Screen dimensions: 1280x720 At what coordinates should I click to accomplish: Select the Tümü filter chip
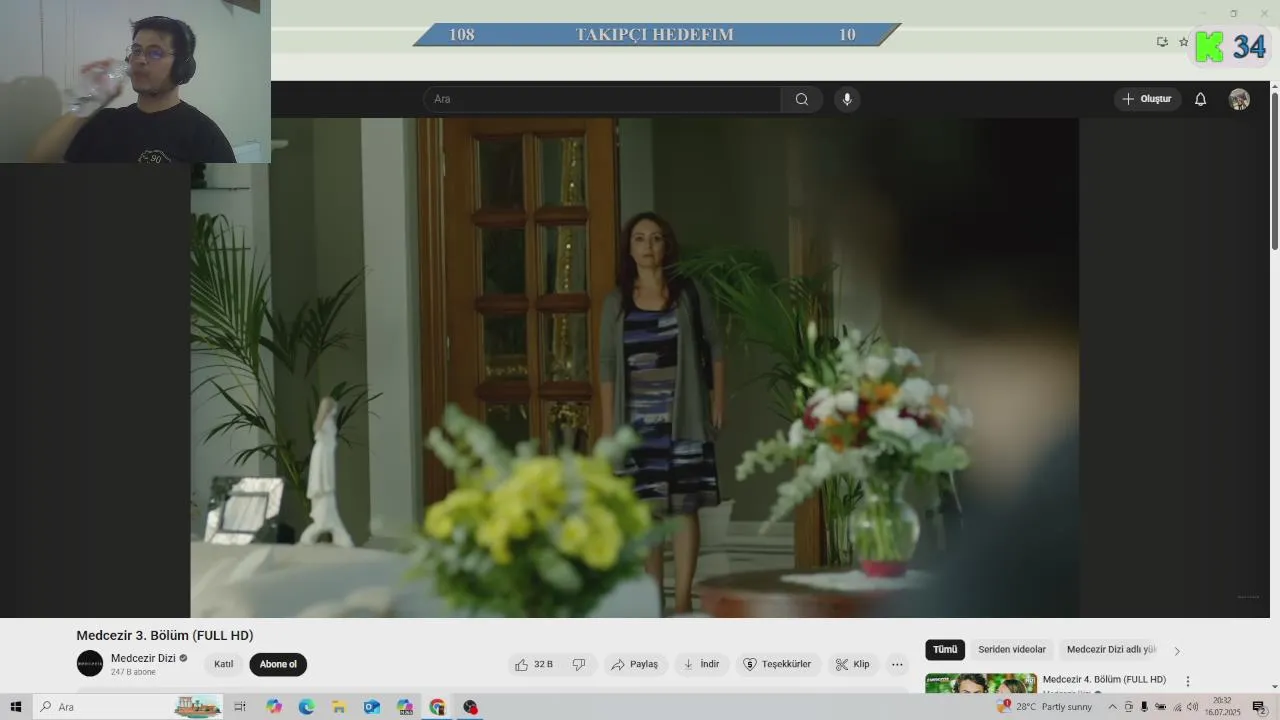[x=945, y=650]
